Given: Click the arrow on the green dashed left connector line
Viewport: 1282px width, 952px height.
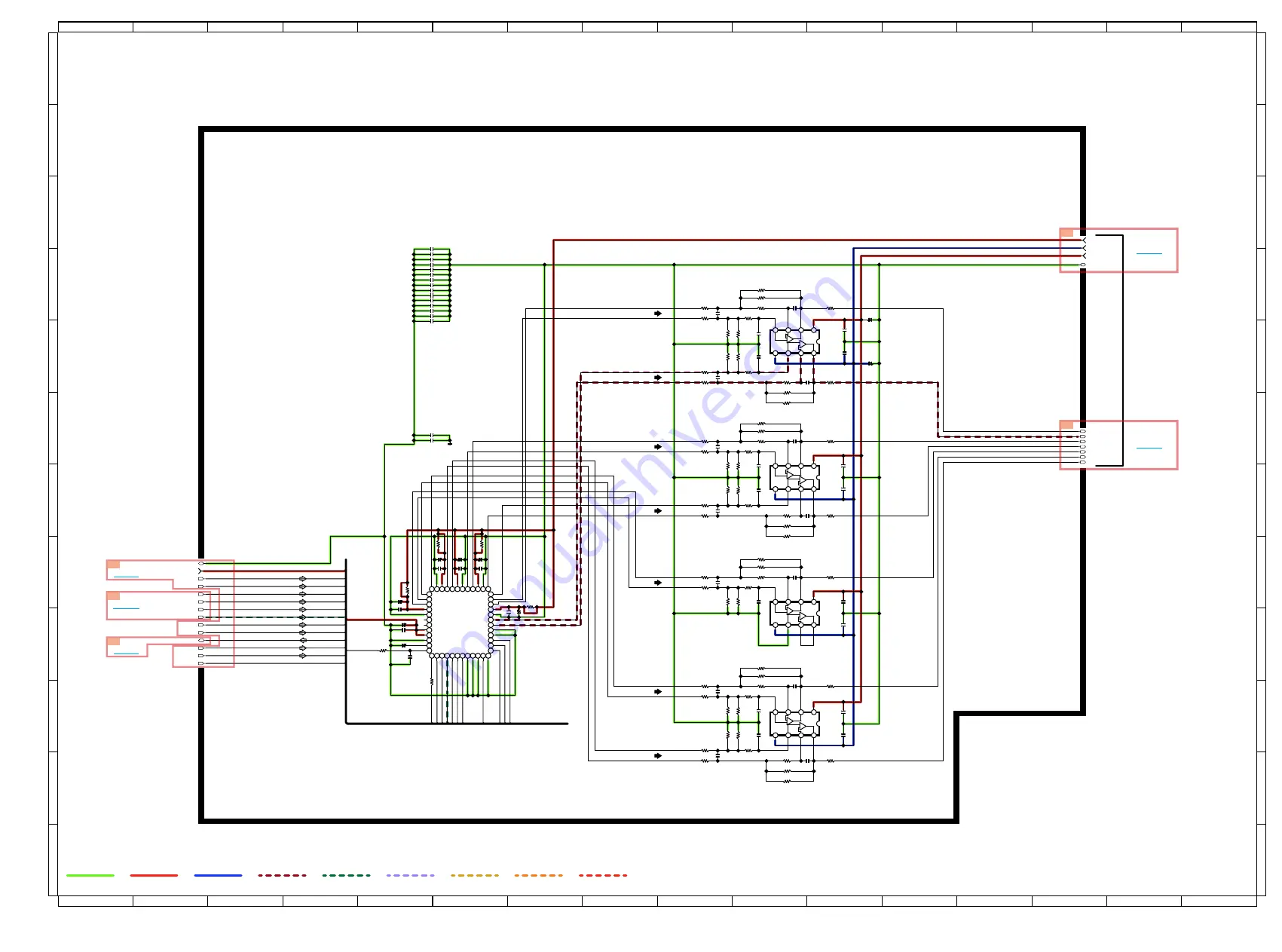Looking at the screenshot, I should coord(302,617).
